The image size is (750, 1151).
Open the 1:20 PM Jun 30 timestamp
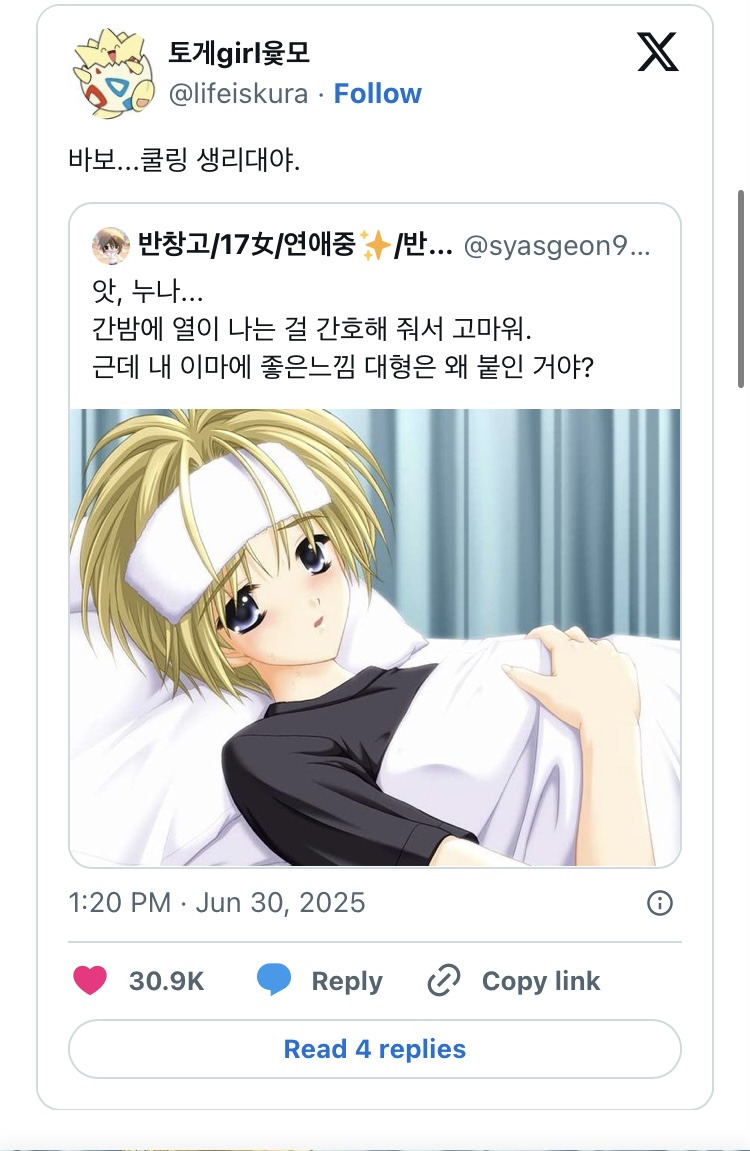[x=216, y=903]
